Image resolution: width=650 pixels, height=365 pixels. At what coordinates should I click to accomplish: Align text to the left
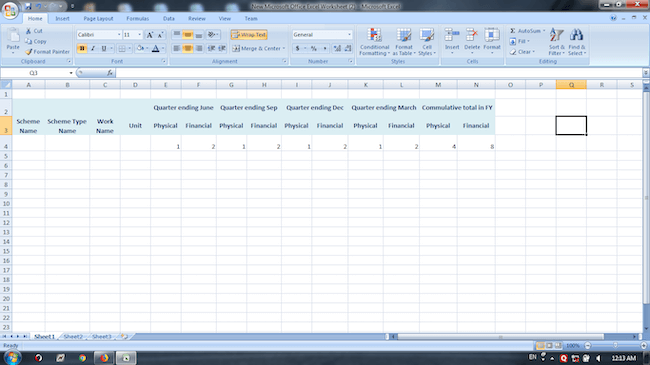177,49
